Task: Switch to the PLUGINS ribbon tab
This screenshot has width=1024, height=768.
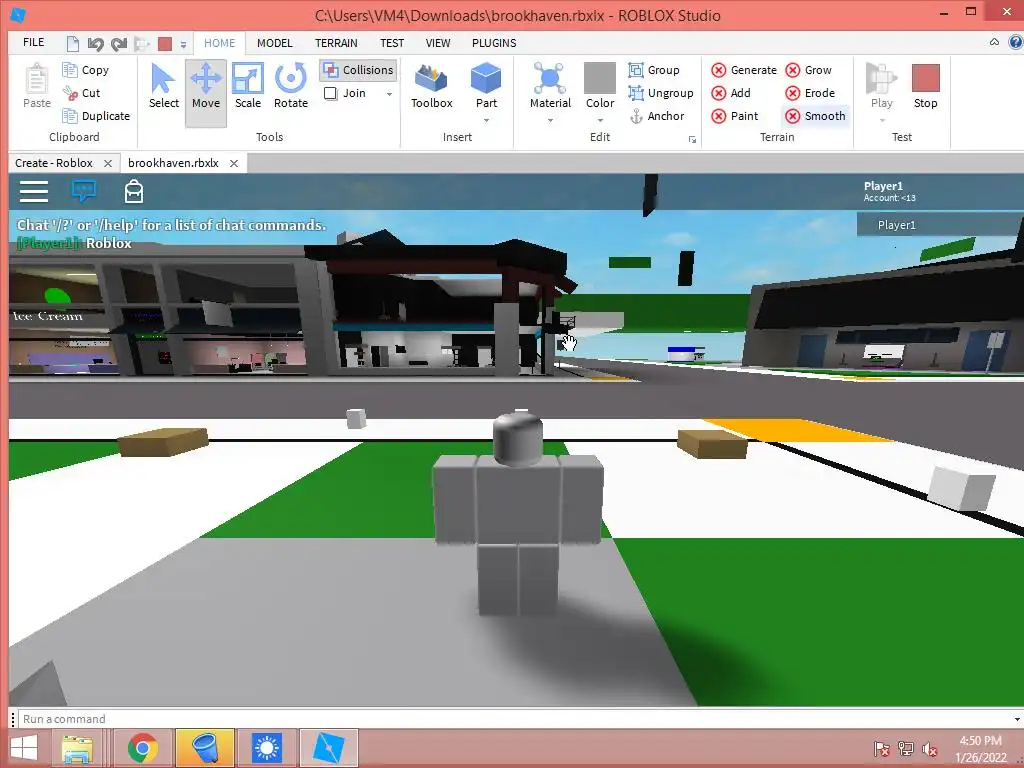Action: point(494,43)
